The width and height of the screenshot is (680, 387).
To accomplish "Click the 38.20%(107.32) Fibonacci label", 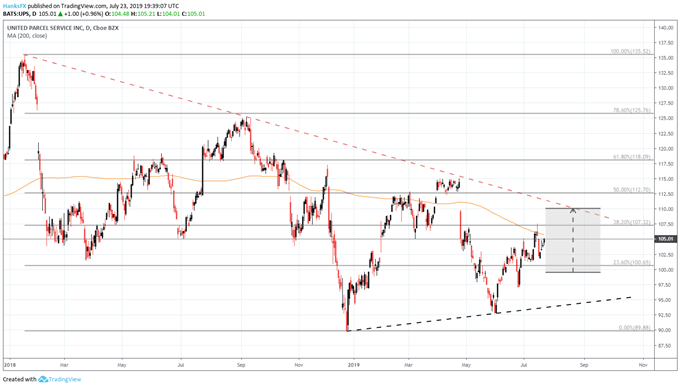I will click(632, 222).
